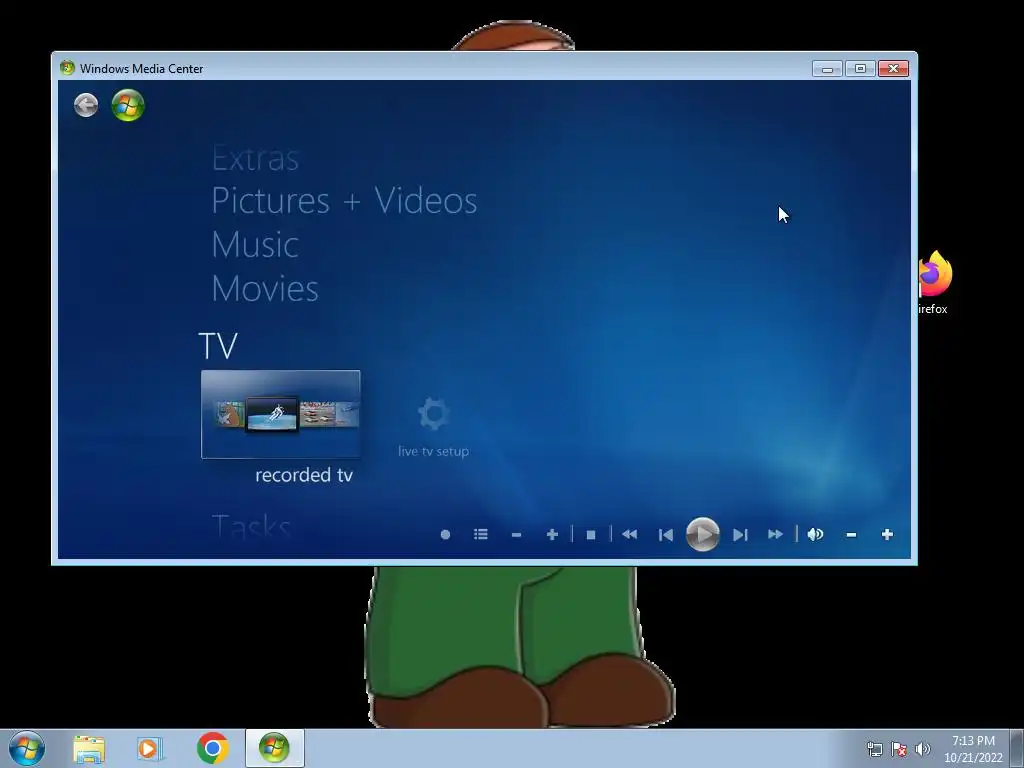Skip forward to next track
Image resolution: width=1024 pixels, height=768 pixels.
pos(740,535)
